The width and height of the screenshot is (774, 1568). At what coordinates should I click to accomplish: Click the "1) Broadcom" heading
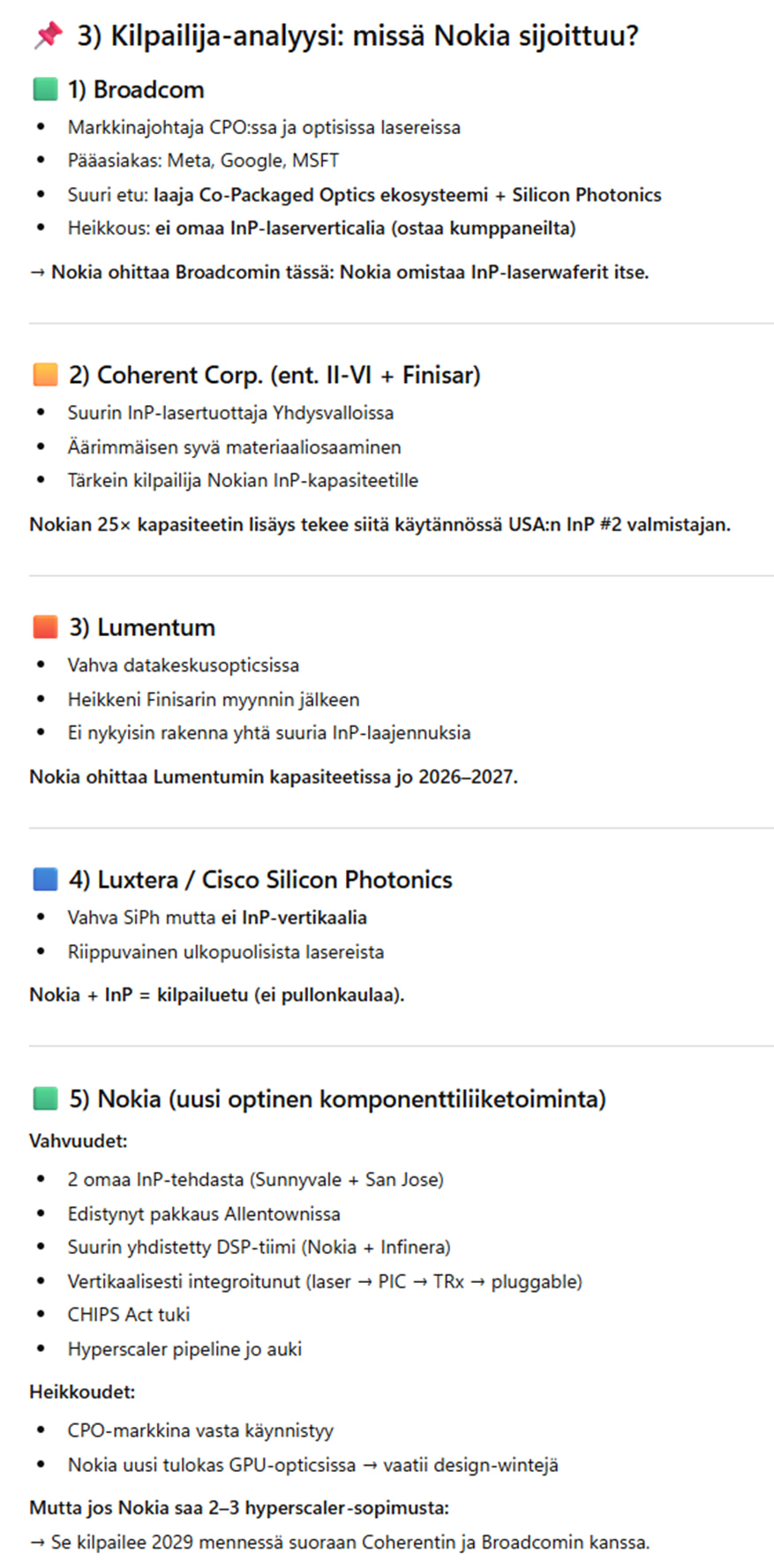click(x=136, y=89)
